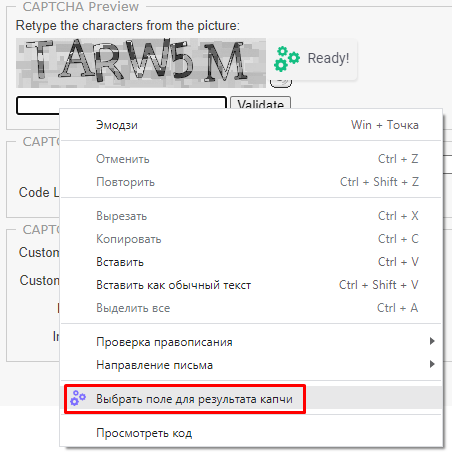452x456 pixels.
Task: Click the green gears solver icon
Action: point(287,59)
